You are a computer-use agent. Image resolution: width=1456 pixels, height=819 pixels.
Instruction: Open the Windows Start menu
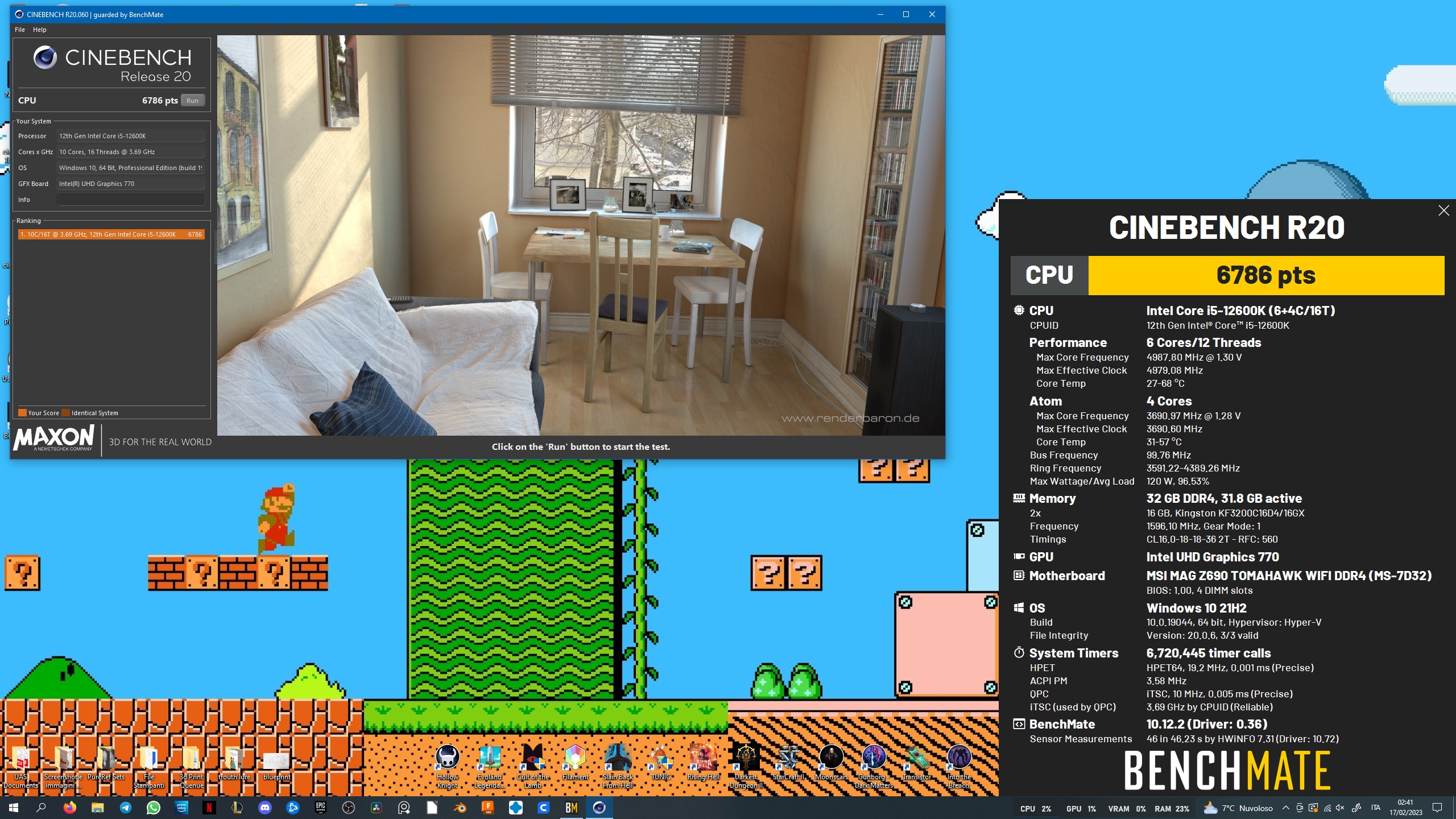coord(14,808)
